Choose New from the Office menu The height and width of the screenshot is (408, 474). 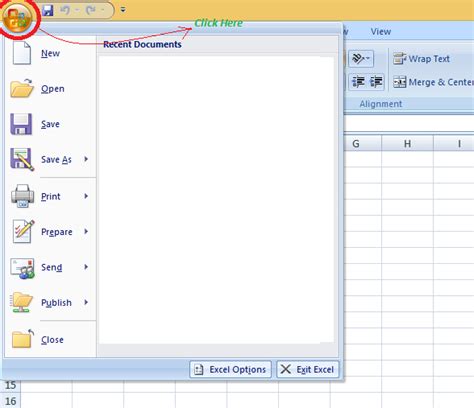click(50, 53)
